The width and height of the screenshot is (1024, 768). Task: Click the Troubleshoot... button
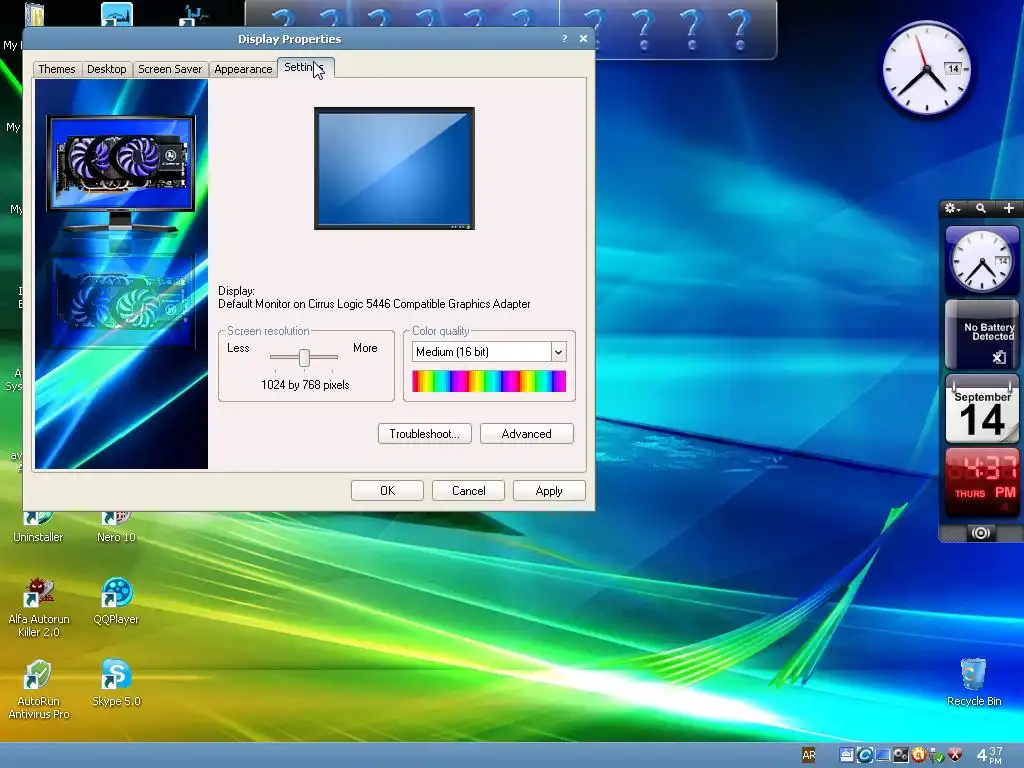tap(424, 434)
